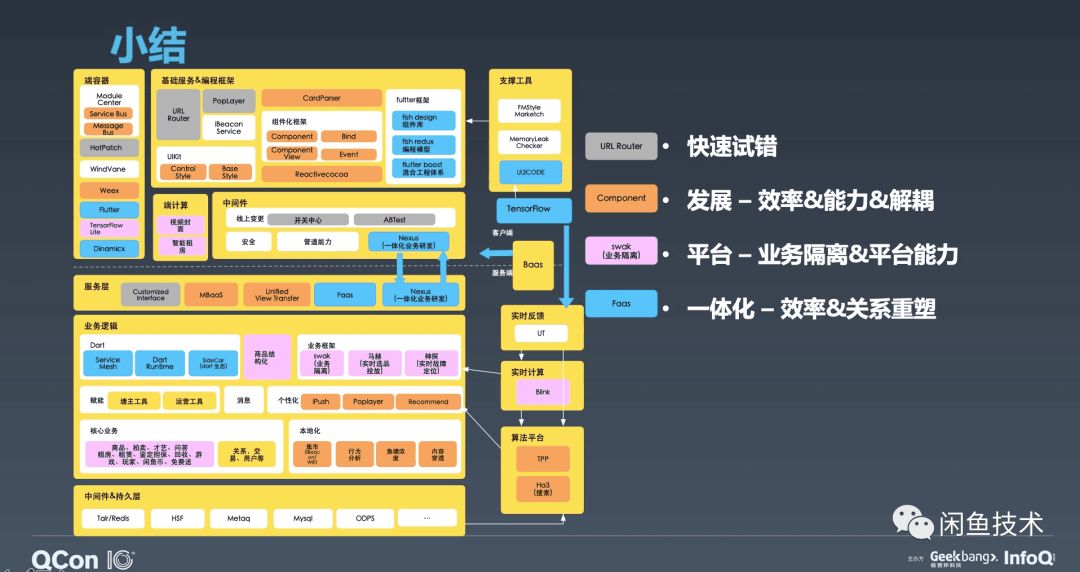Select the iBeacon Service box
The image size is (1080, 572).
click(229, 128)
